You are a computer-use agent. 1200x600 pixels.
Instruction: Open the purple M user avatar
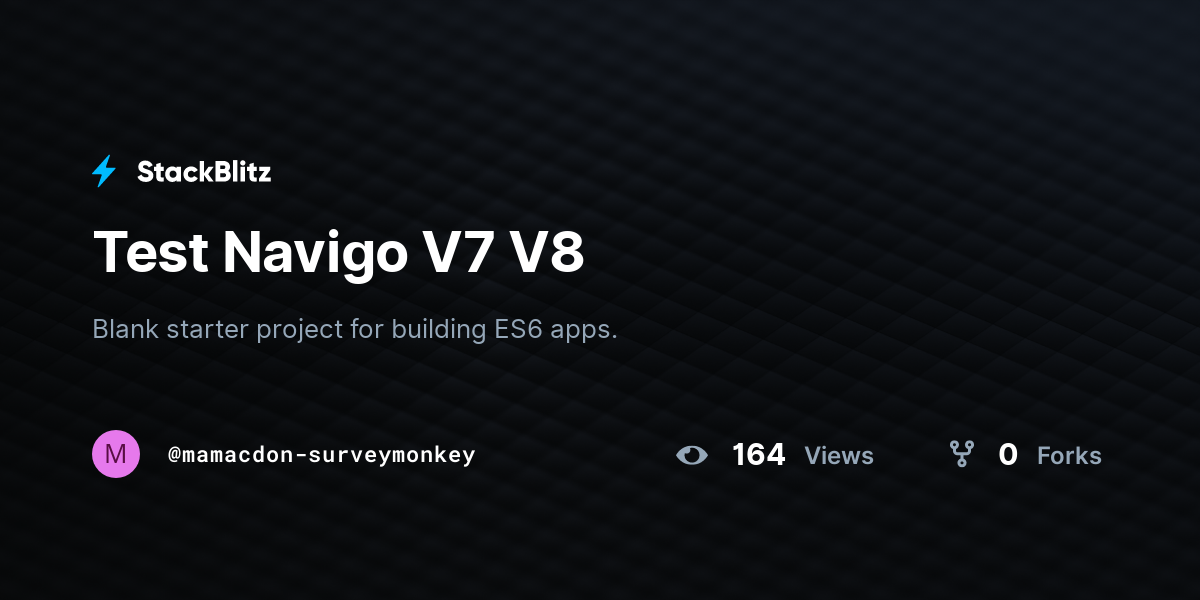[116, 454]
